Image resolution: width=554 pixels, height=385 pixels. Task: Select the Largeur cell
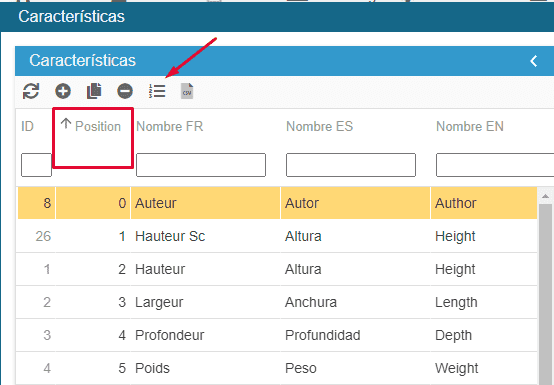tap(205, 302)
